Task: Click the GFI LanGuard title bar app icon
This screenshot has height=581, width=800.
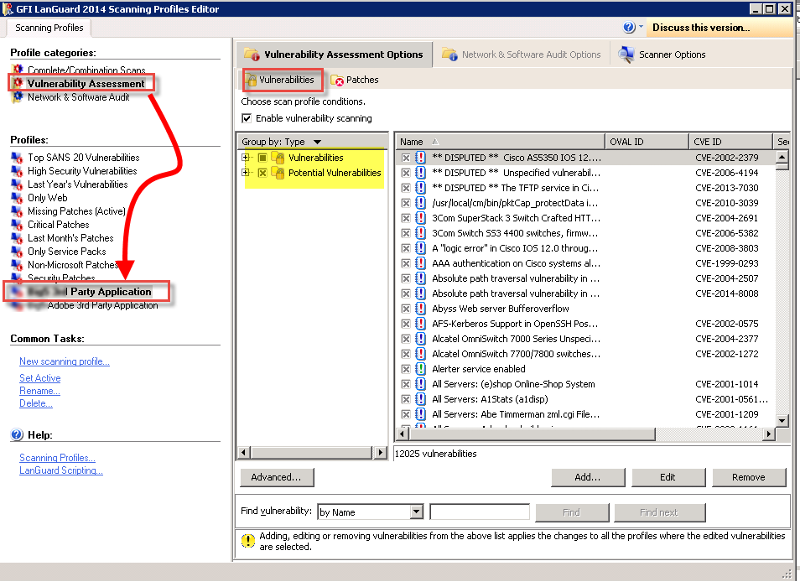Action: [x=7, y=9]
